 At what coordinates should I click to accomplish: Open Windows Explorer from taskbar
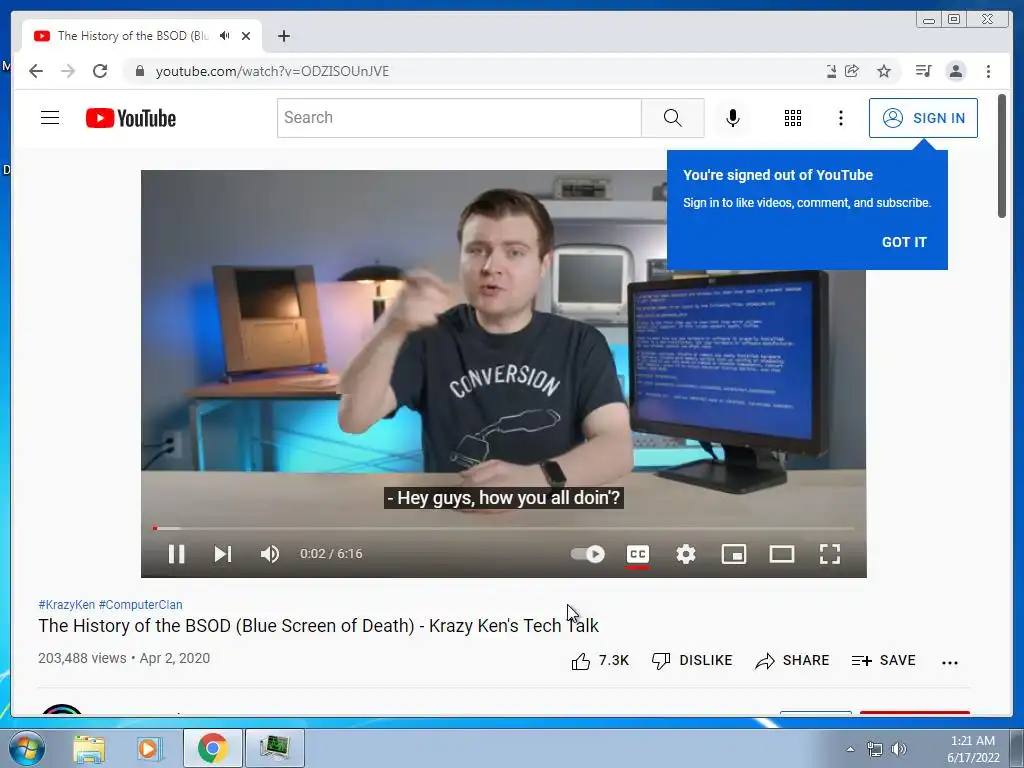pos(89,748)
